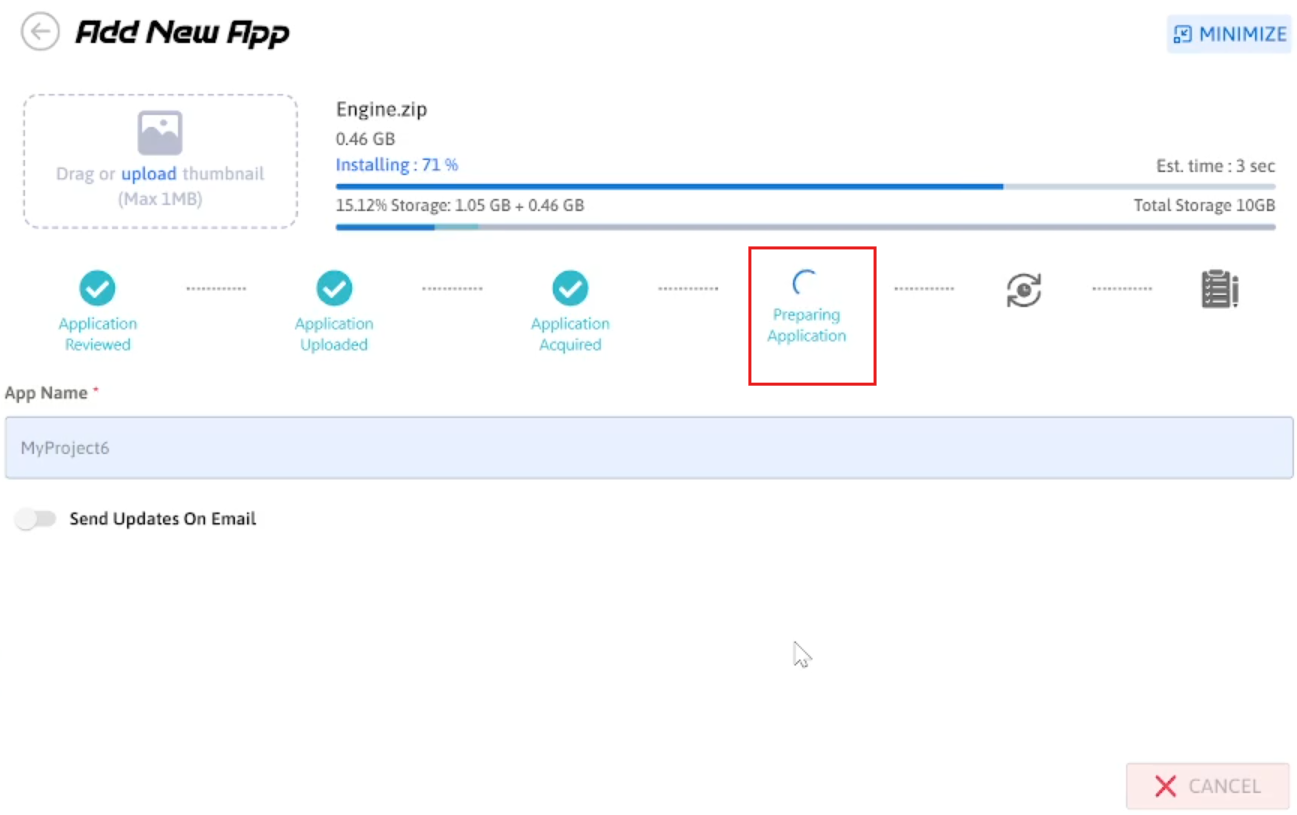Click the Preparing Application loading spinner
The width and height of the screenshot is (1297, 815).
click(x=806, y=283)
